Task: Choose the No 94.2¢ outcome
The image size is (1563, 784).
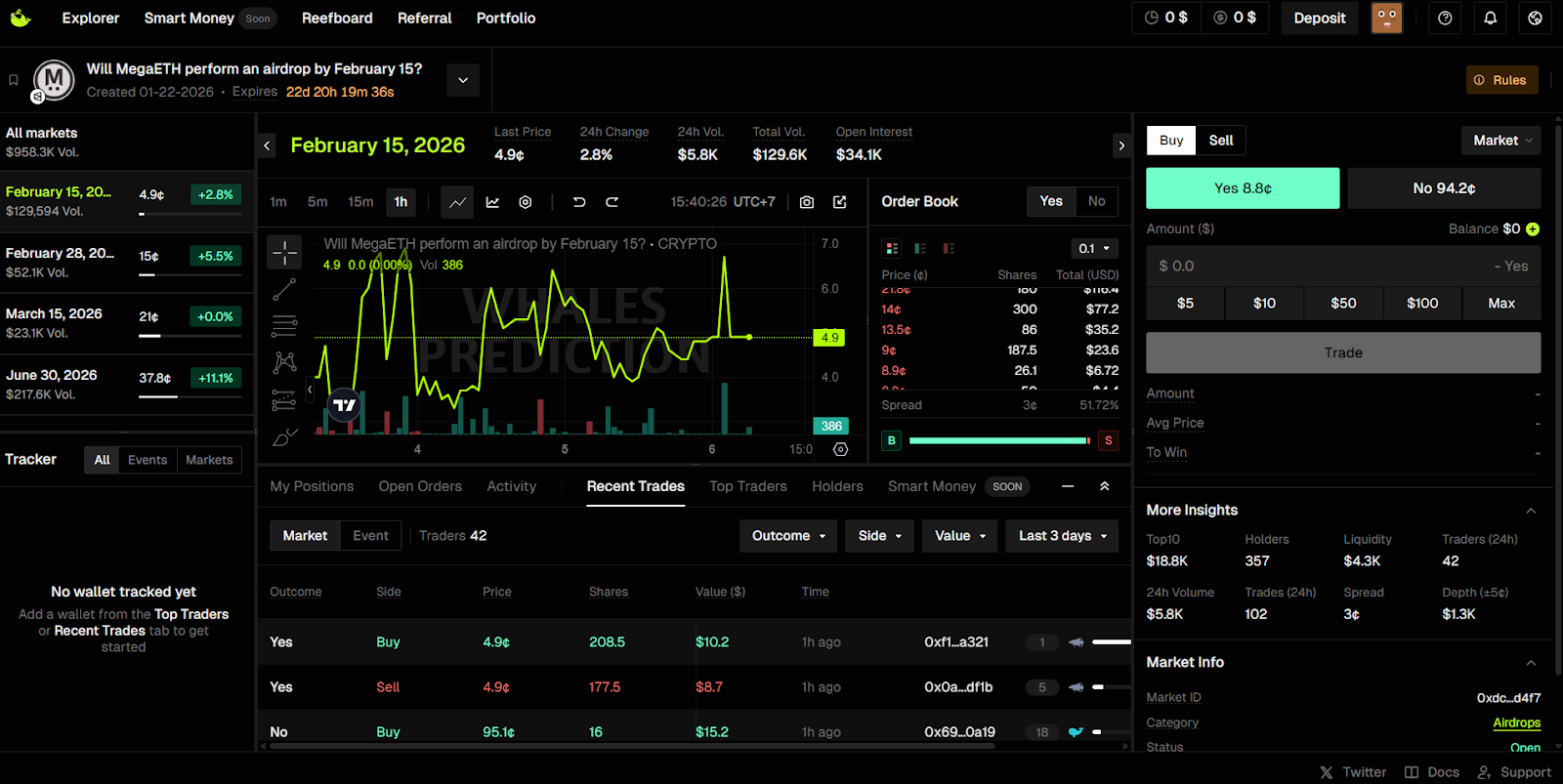Action: click(x=1444, y=188)
